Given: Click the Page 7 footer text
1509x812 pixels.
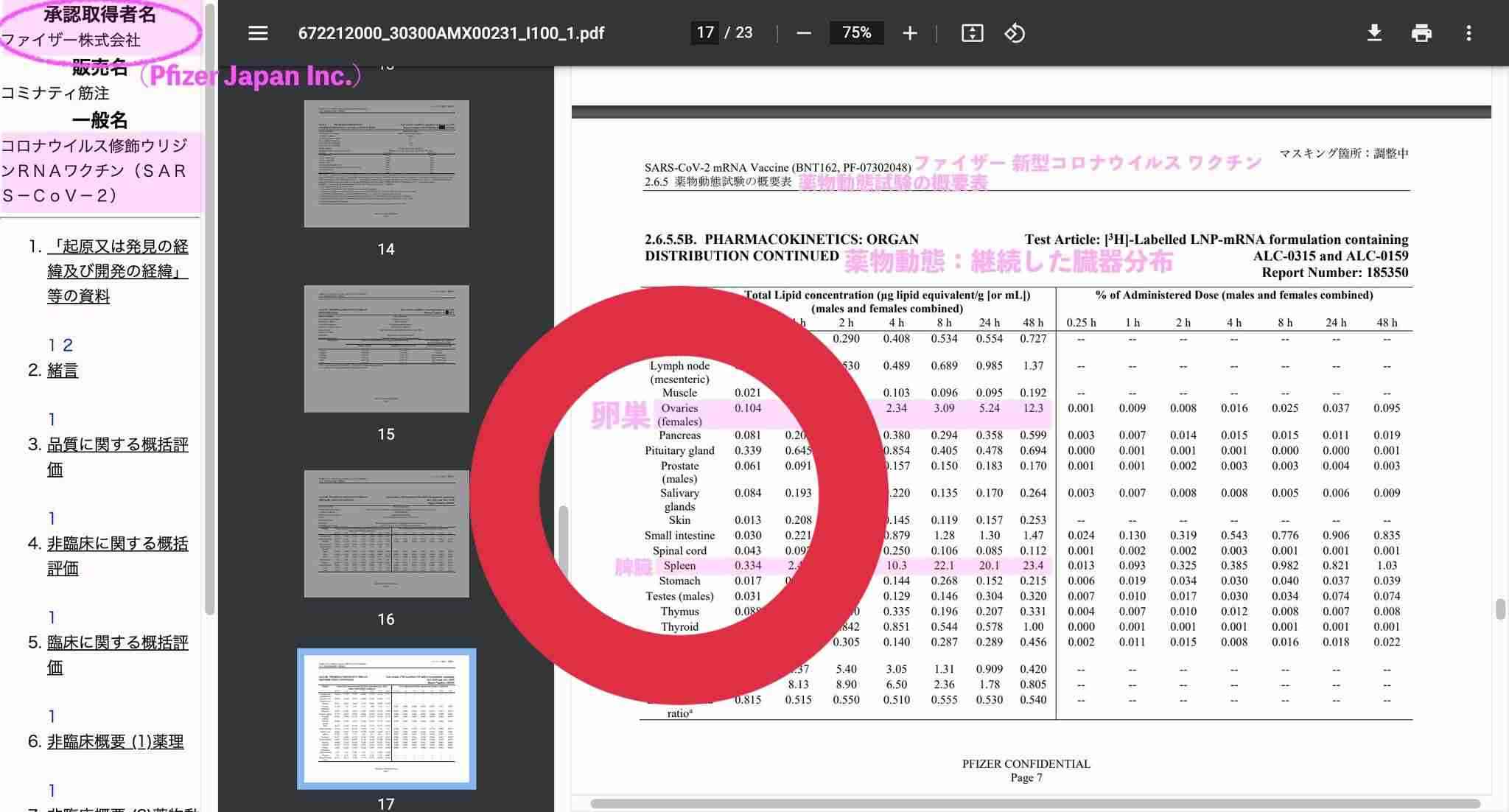Looking at the screenshot, I should pyautogui.click(x=1026, y=777).
